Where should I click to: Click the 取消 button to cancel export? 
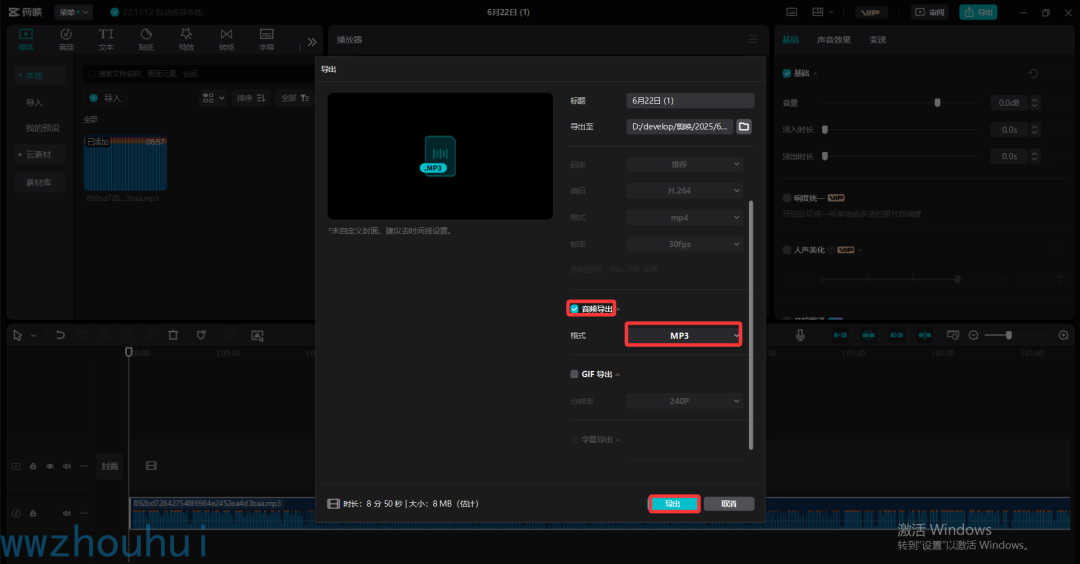pyautogui.click(x=729, y=504)
